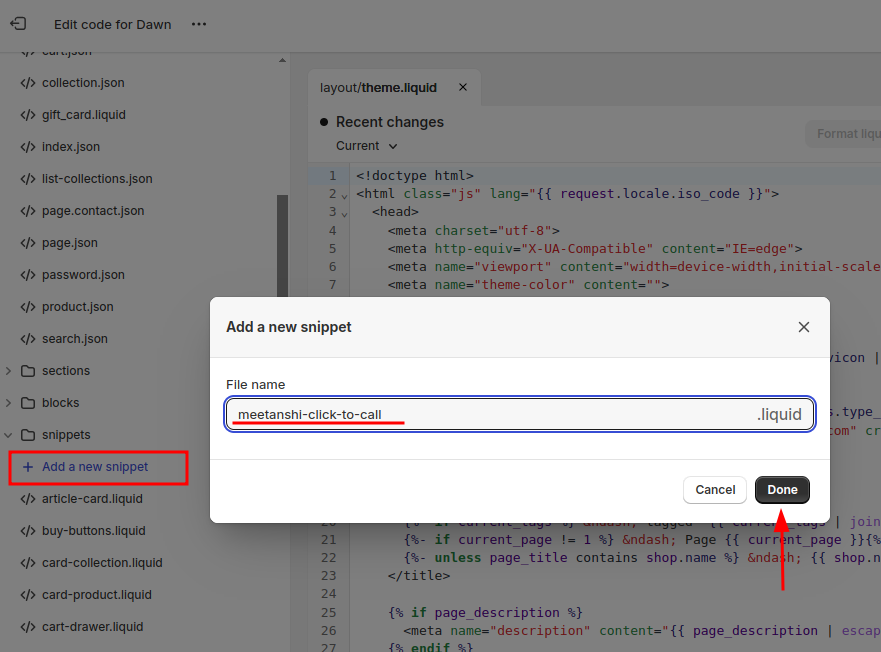Screen dimensions: 881x652
Task: Click code icon beside buy-buttons.liquid
Action: 28,531
